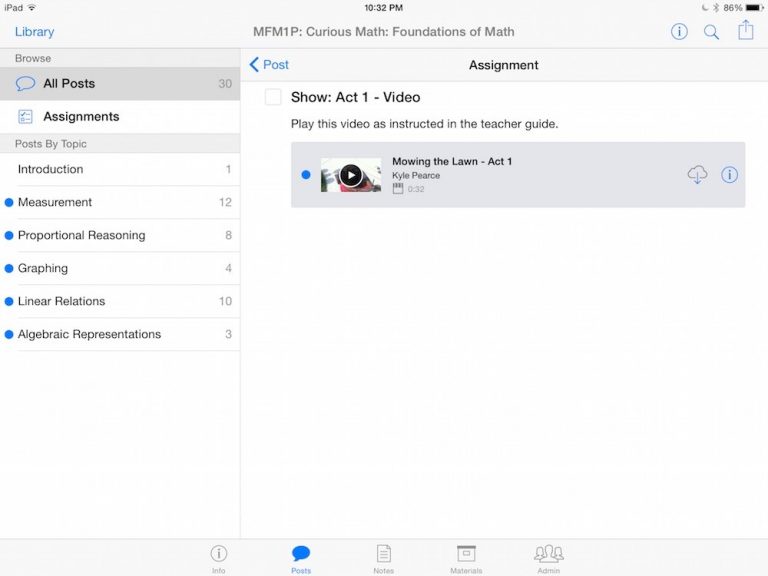Tap the course info icon in top bar
The image size is (768, 576).
[x=679, y=32]
